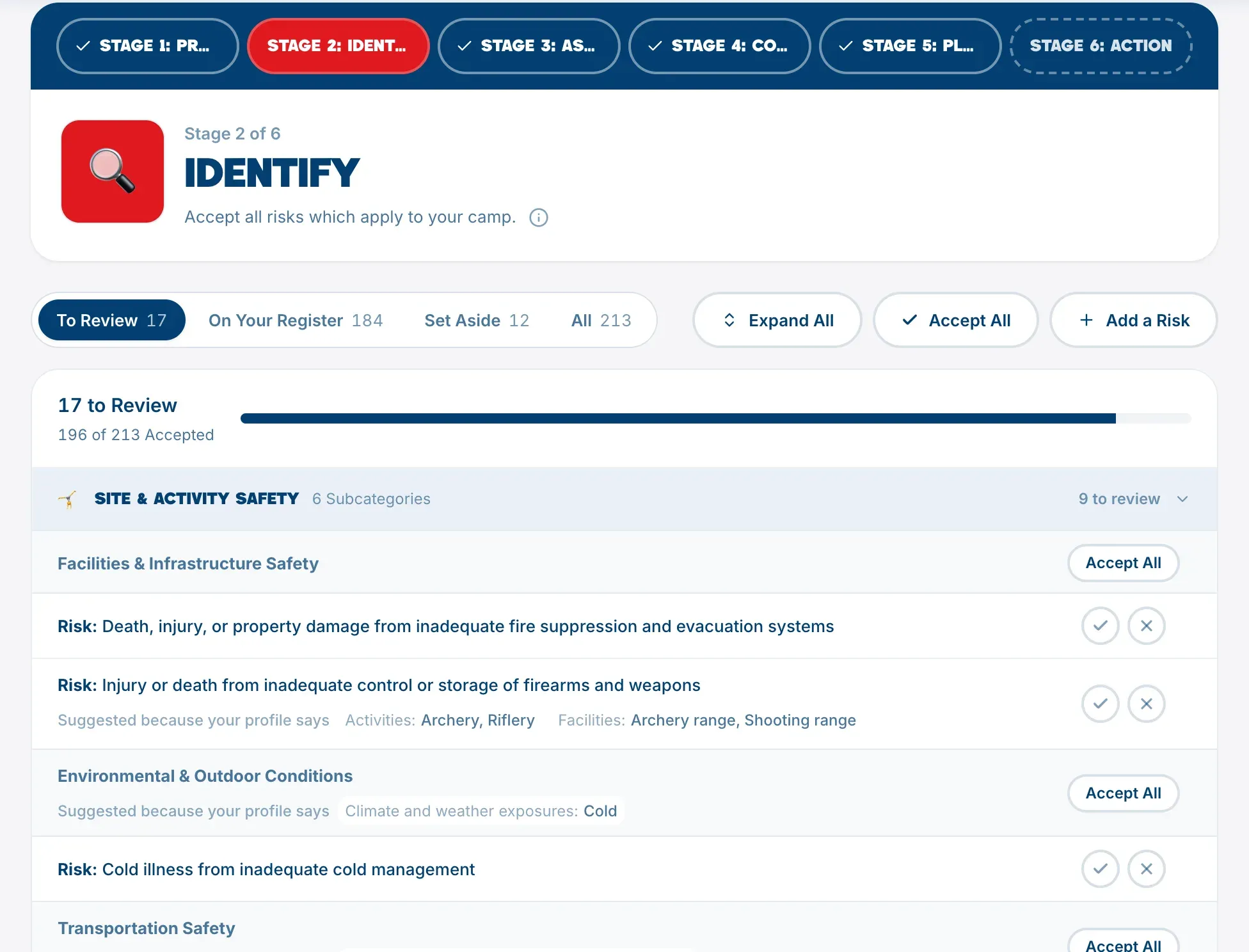Click 'Transportation Safety' subcategory title
The image size is (1249, 952).
point(147,928)
